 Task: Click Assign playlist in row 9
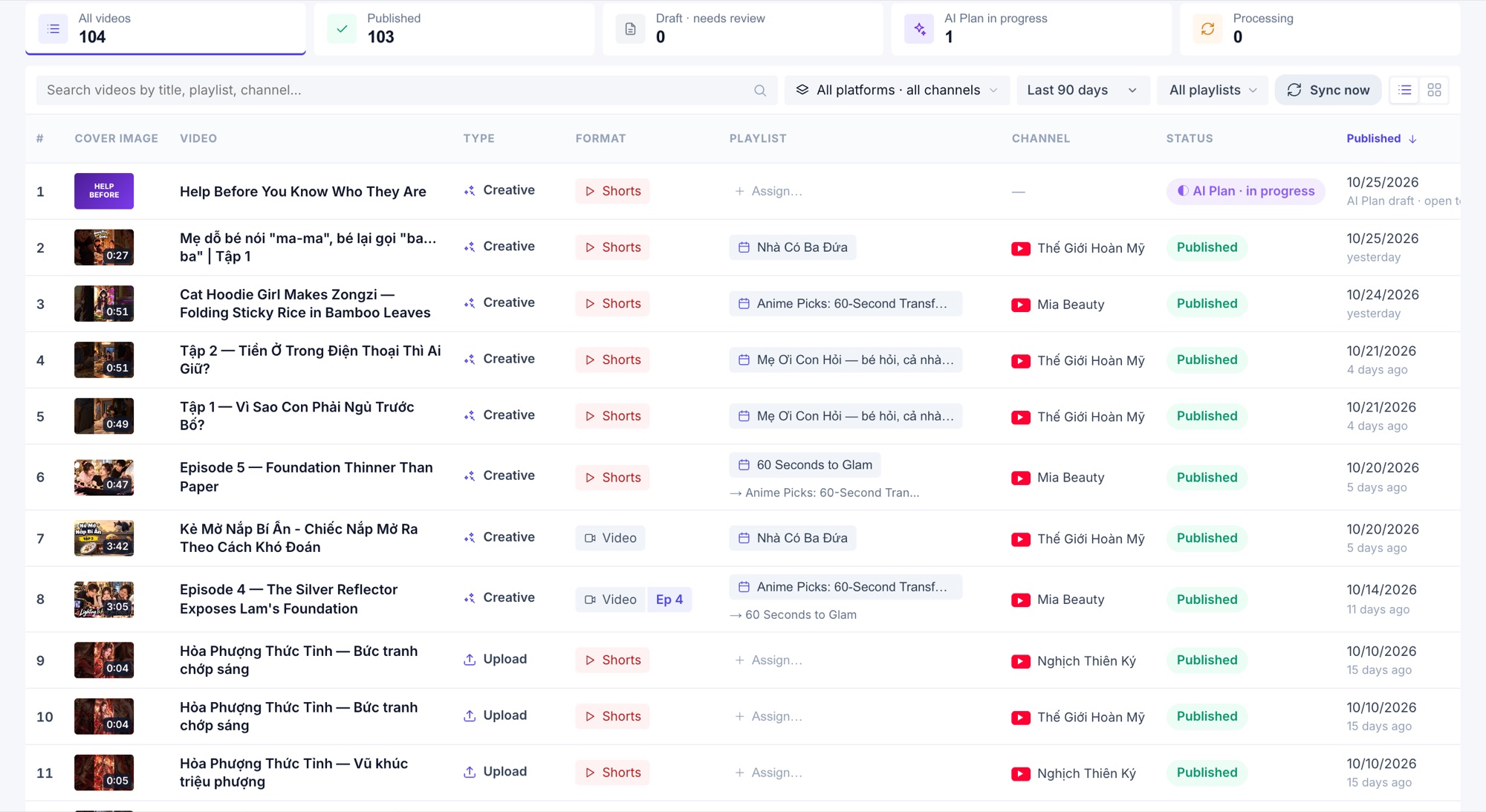point(768,660)
